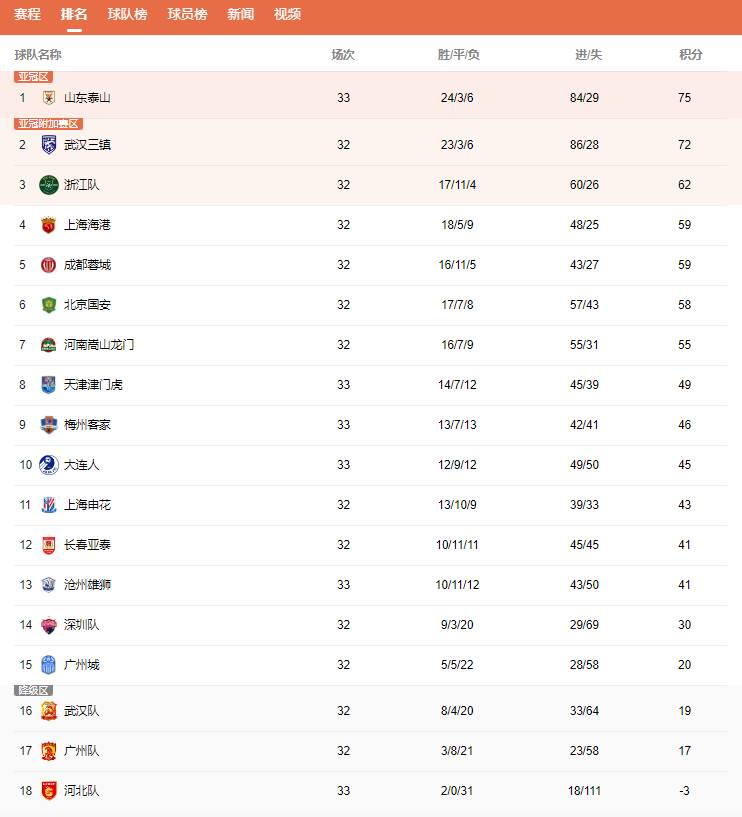This screenshot has height=817, width=742.
Task: Click the 胜/平/负 column header
Action: tap(459, 55)
